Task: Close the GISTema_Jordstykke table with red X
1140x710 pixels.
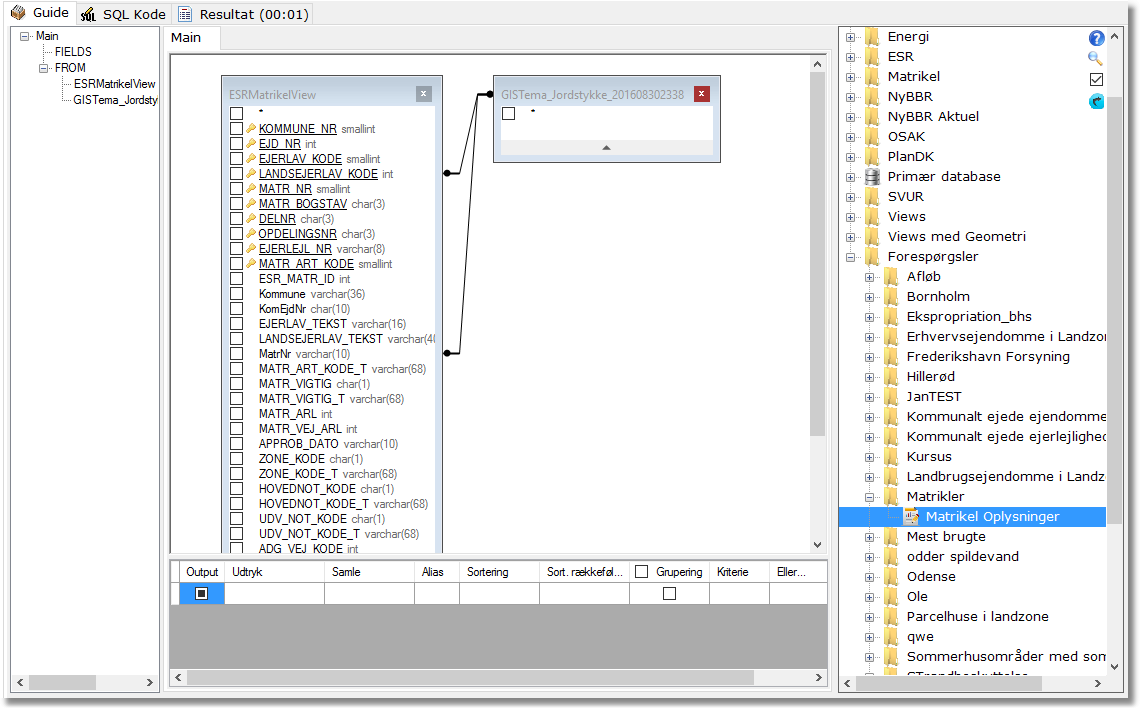Action: click(702, 94)
